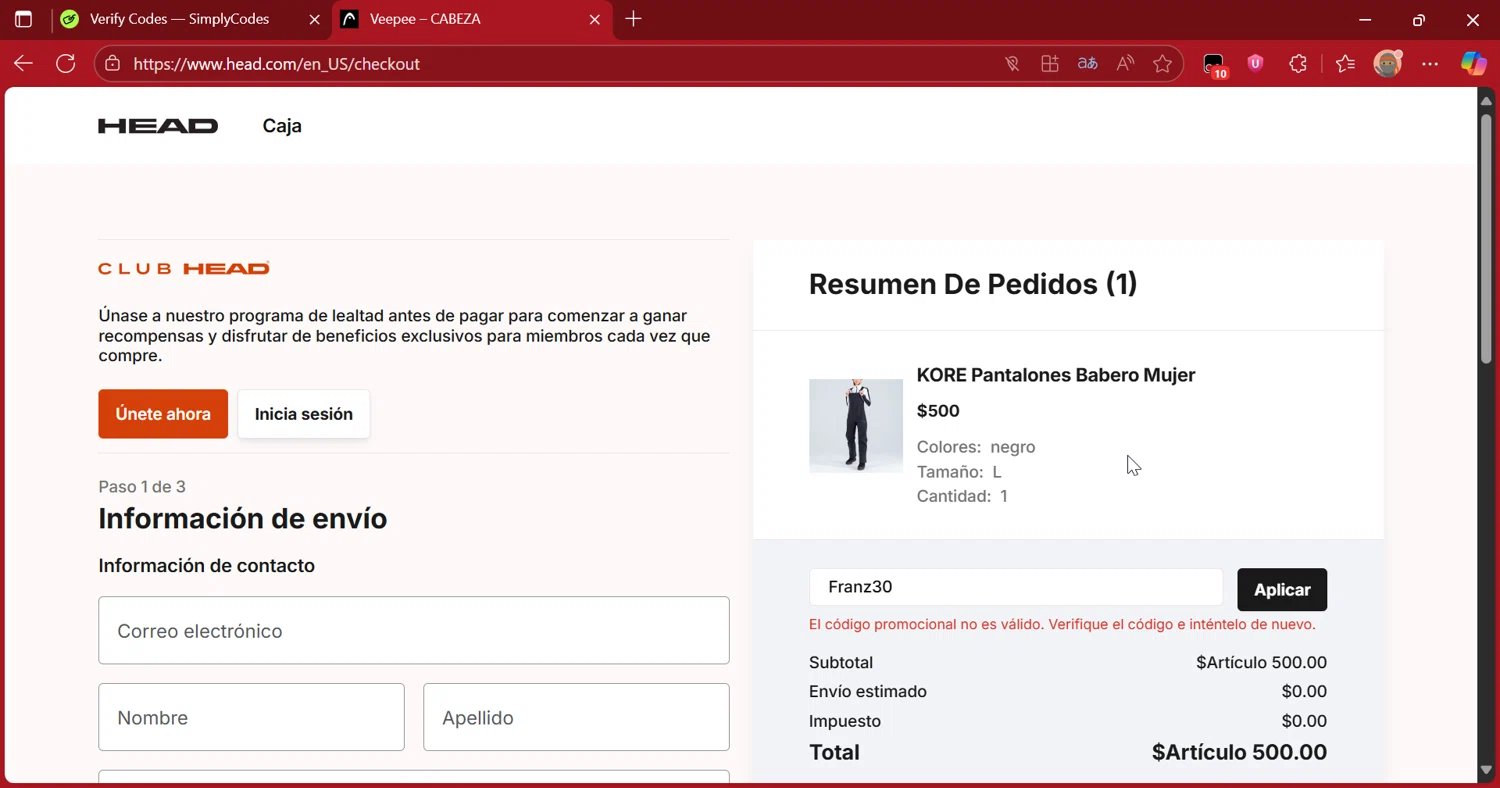Click the Tamaño: L text

tap(959, 471)
